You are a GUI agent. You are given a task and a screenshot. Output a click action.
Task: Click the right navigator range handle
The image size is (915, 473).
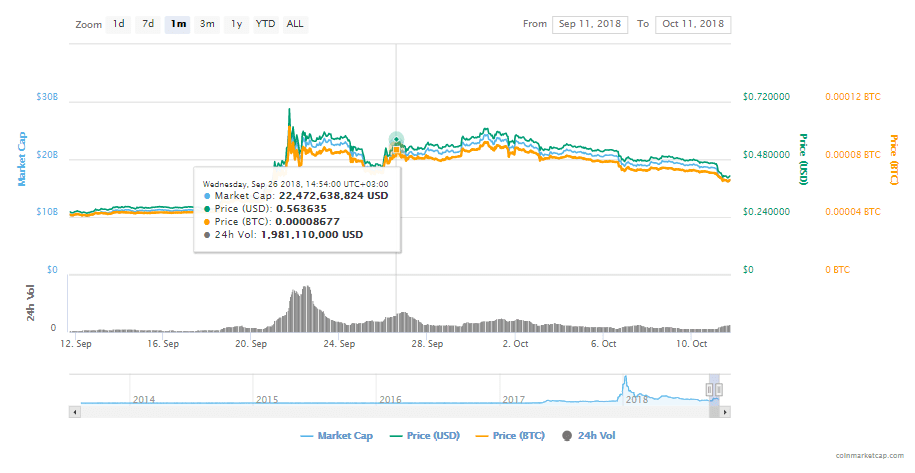click(x=718, y=388)
